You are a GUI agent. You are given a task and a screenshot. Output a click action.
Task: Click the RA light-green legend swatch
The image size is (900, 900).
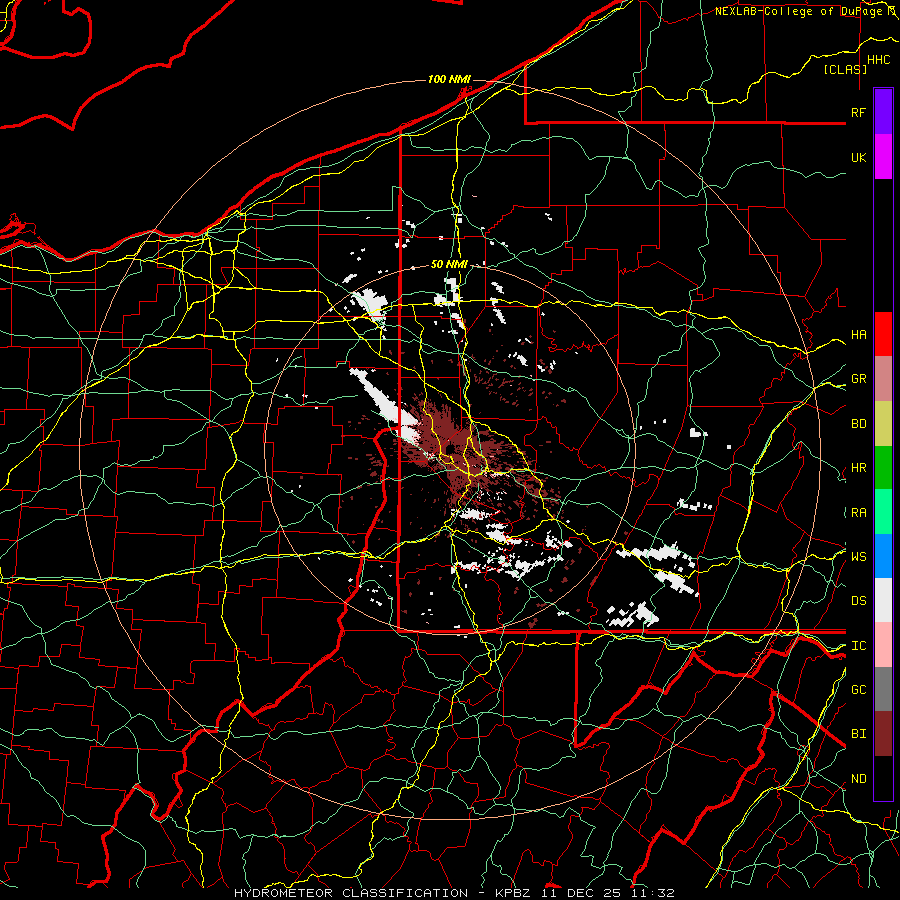pyautogui.click(x=883, y=512)
